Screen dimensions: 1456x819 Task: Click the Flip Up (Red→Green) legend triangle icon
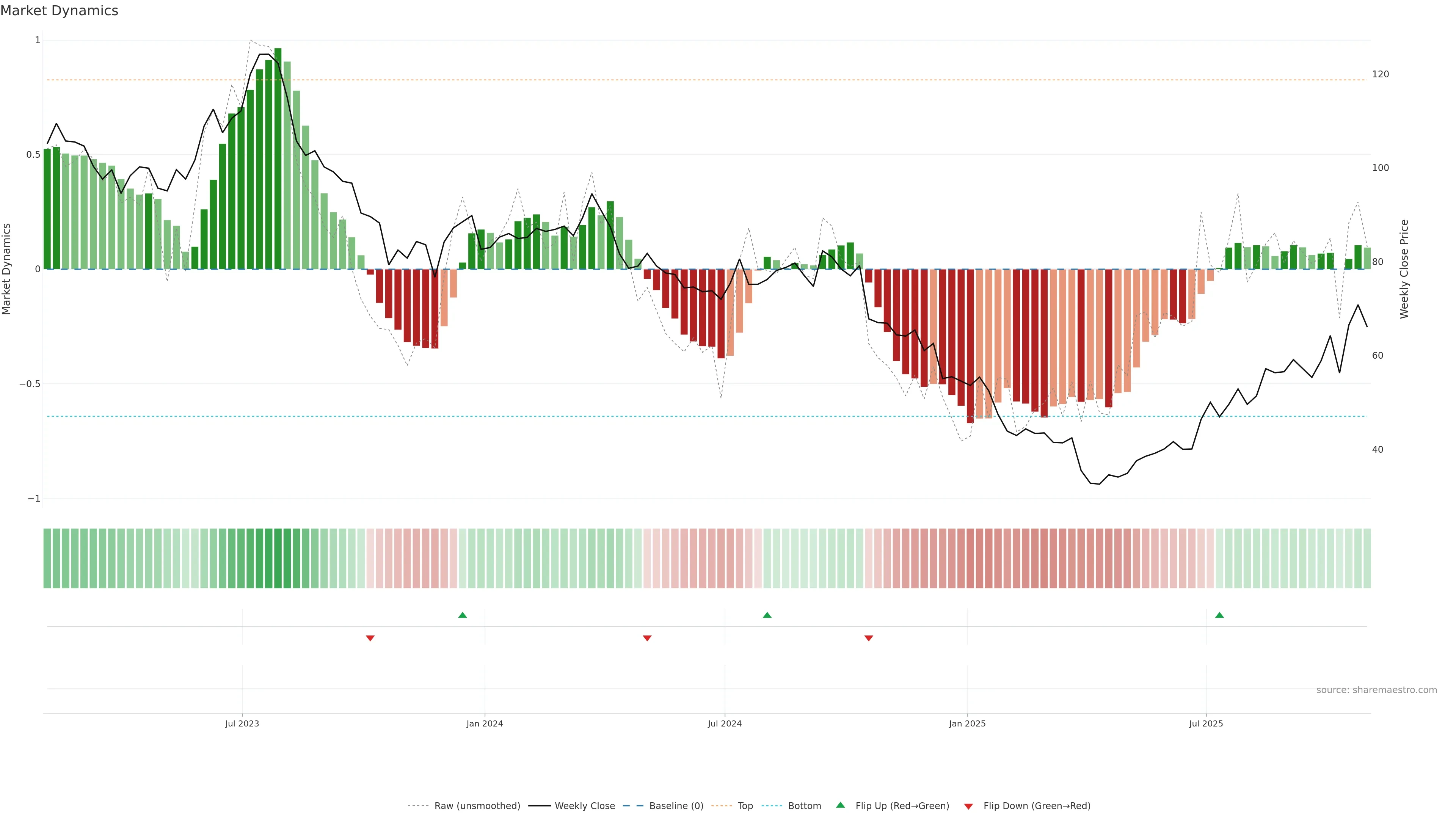[841, 805]
